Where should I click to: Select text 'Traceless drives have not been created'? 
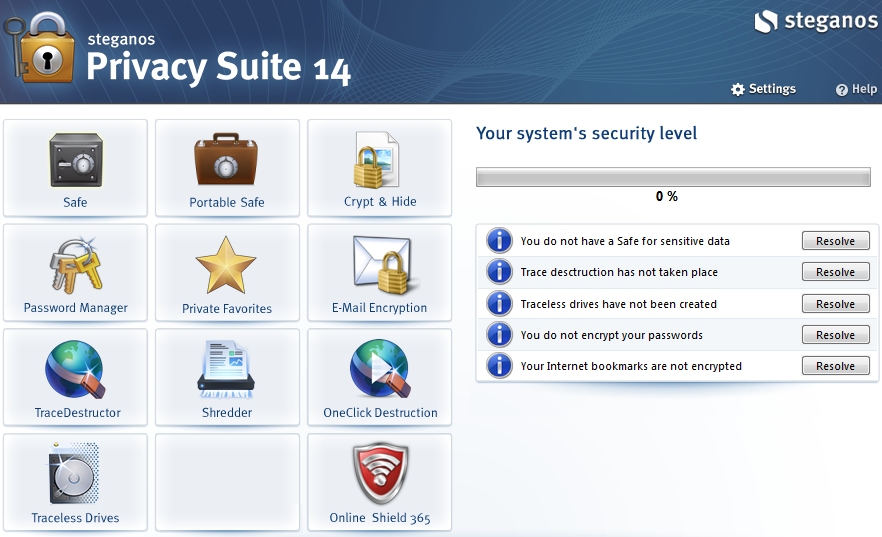tap(618, 304)
